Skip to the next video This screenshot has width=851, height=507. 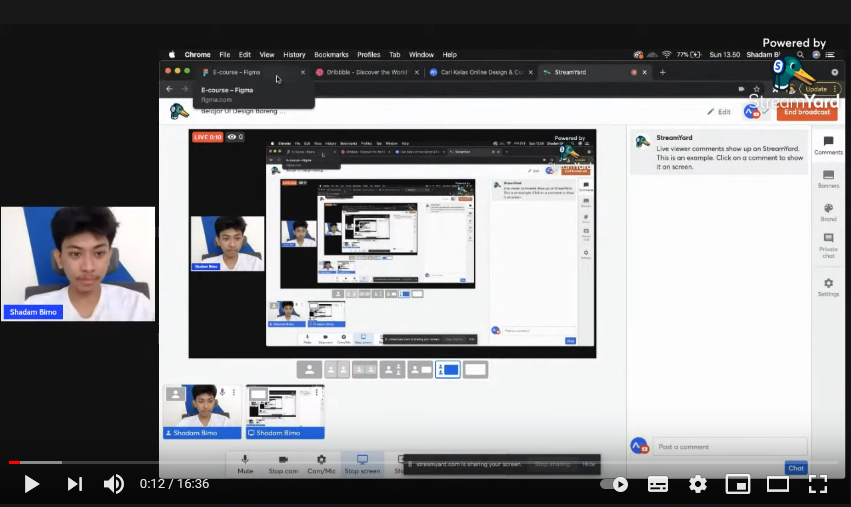point(74,484)
